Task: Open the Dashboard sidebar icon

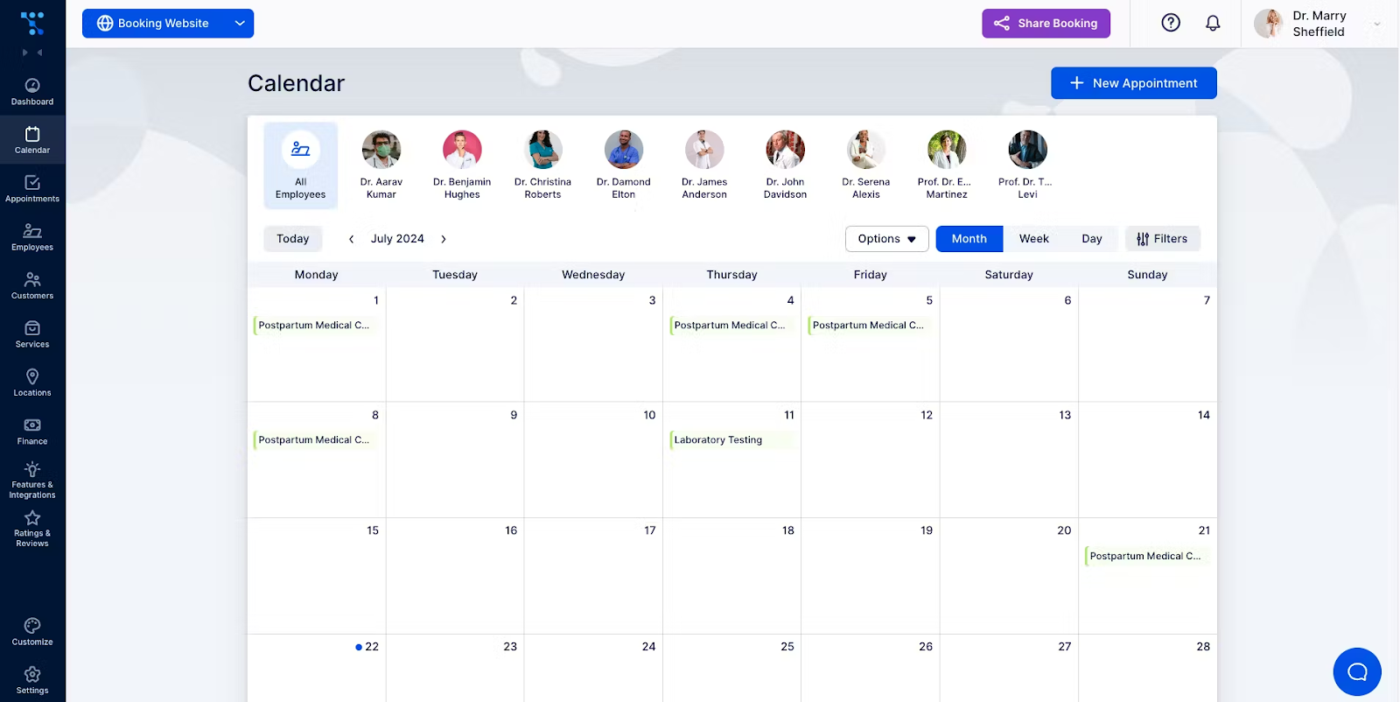Action: coord(32,86)
